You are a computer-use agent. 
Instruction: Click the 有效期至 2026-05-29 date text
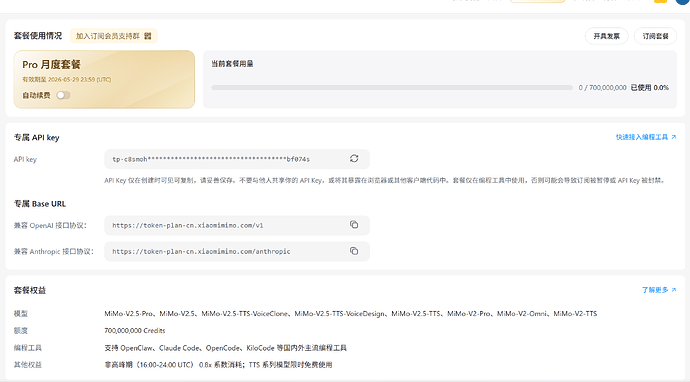tap(66, 80)
